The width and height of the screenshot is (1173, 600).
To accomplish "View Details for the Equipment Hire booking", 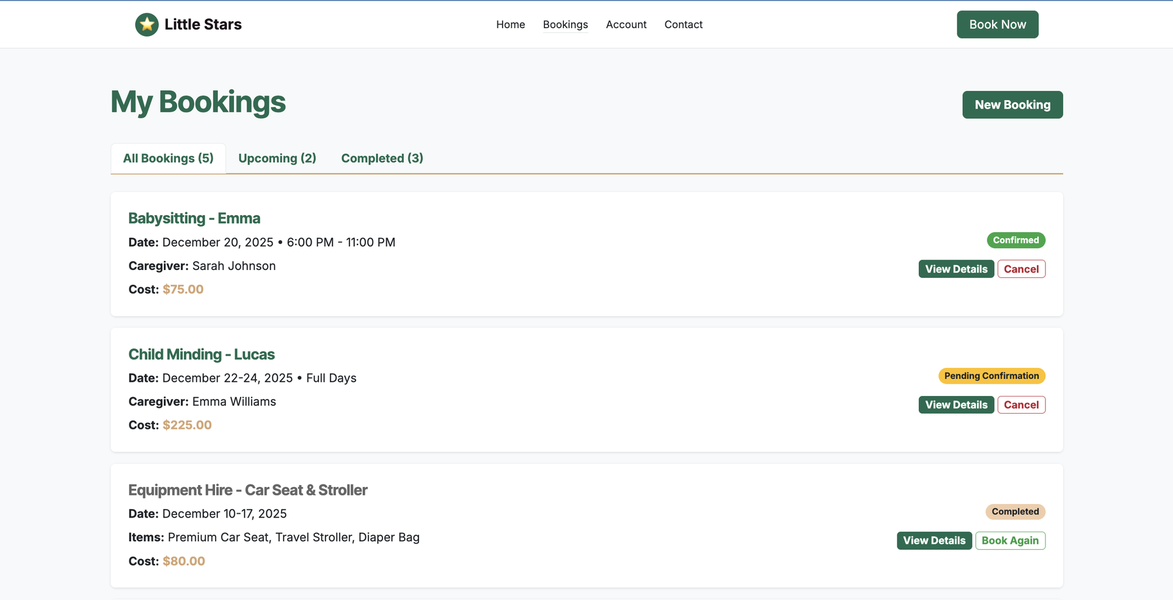I will point(934,540).
